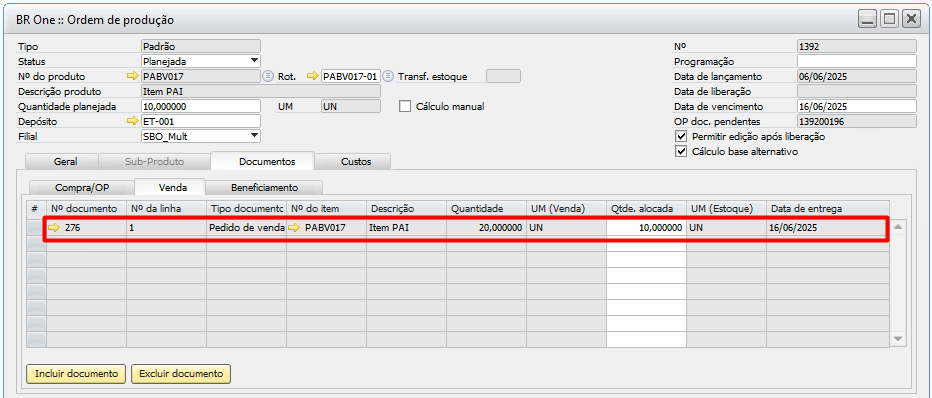Open the Status dropdown showing Planejada
This screenshot has height=398, width=932.
click(x=254, y=61)
